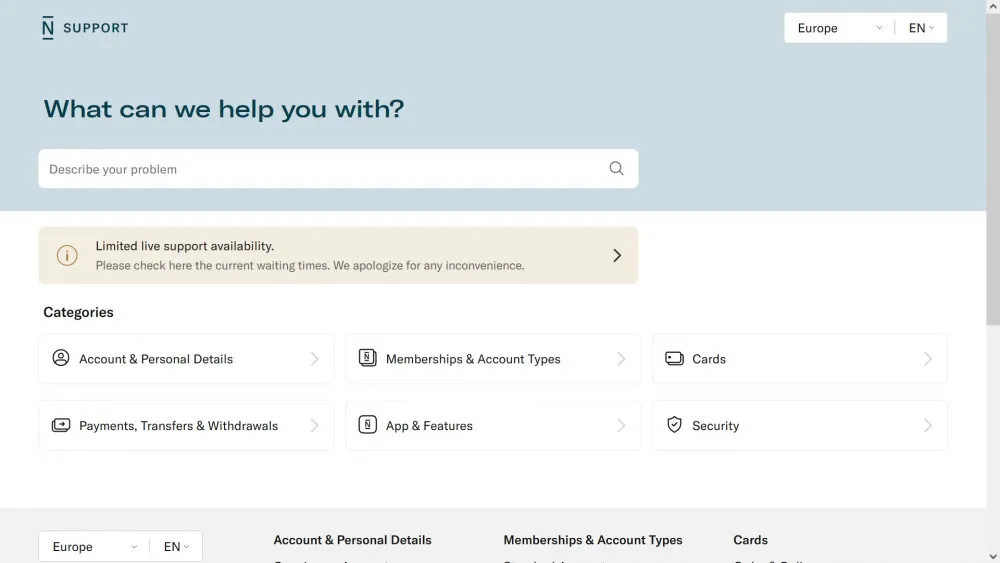Open the Cards category chevron
The width and height of the screenshot is (1000, 563).
coord(928,359)
